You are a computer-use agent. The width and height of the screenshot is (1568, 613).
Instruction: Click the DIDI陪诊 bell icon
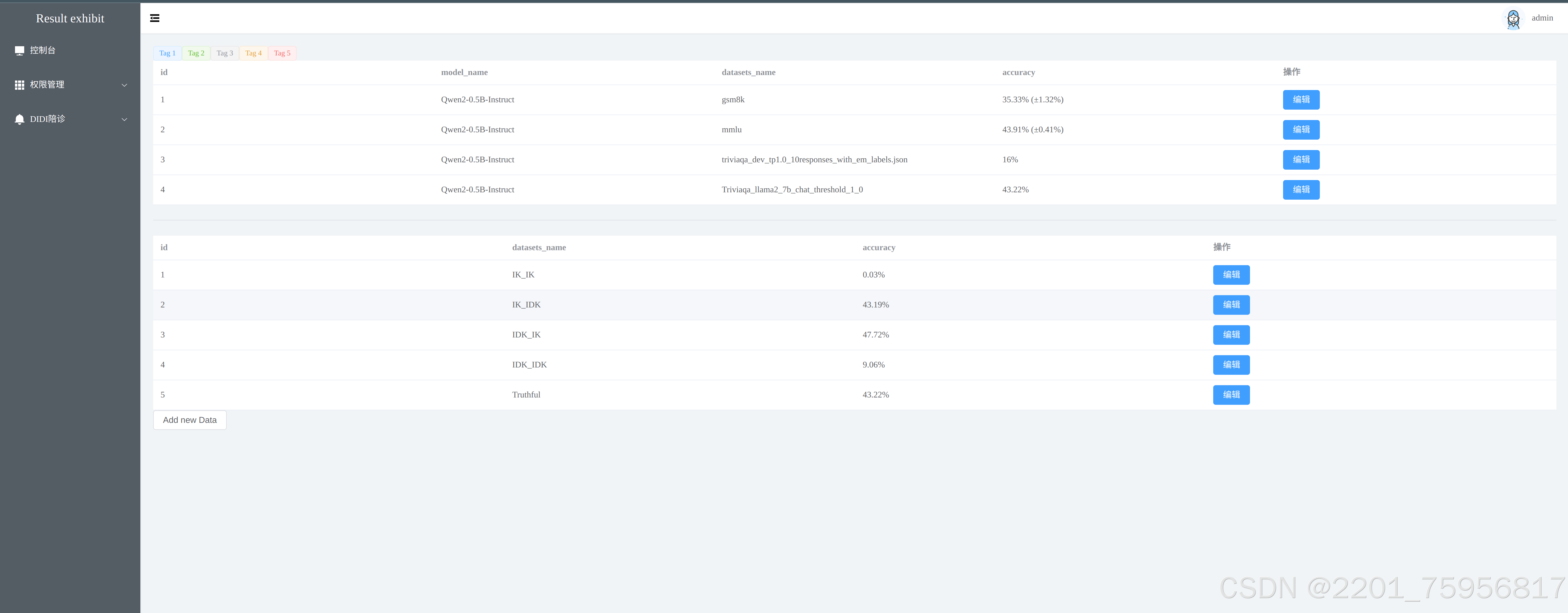[20, 119]
